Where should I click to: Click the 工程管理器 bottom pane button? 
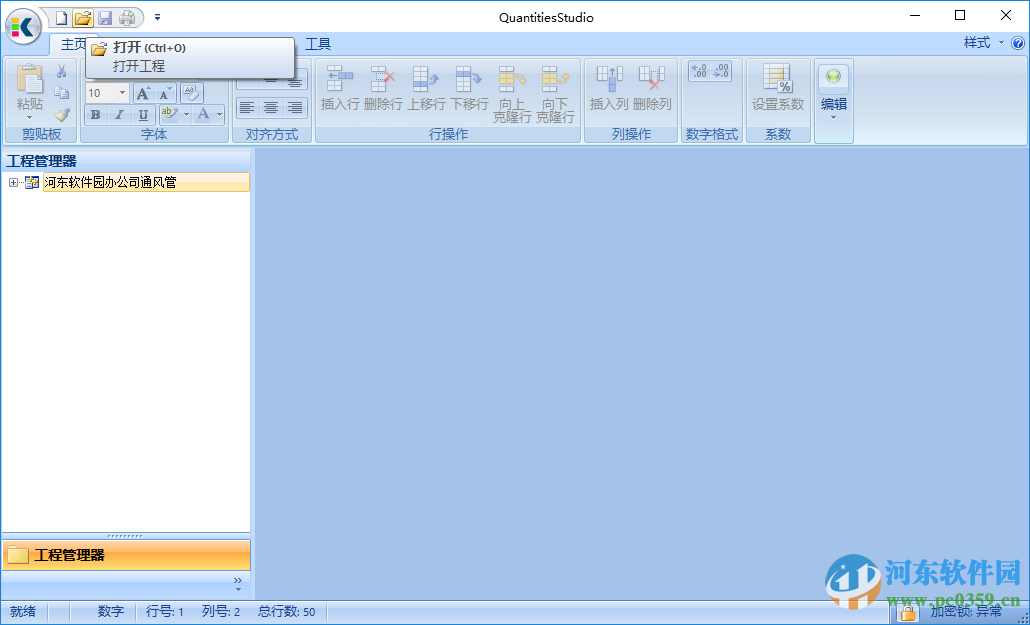tap(126, 555)
